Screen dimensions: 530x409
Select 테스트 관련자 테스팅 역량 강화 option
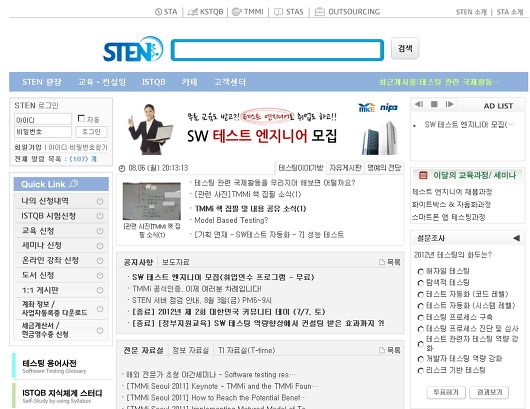[420, 344]
